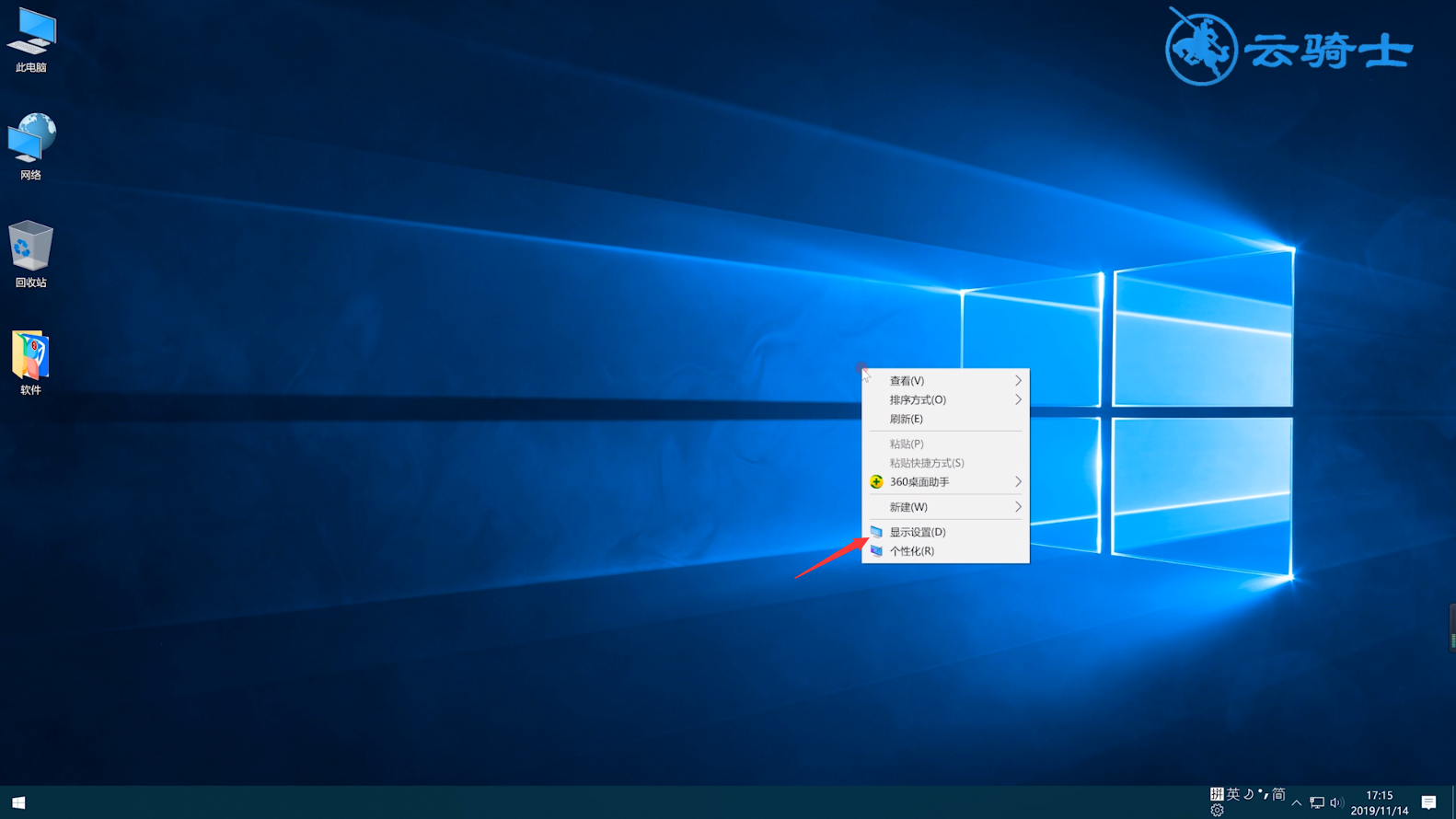Expand arrow beside 排序方式(O)
The image size is (1456, 819).
click(x=1018, y=399)
